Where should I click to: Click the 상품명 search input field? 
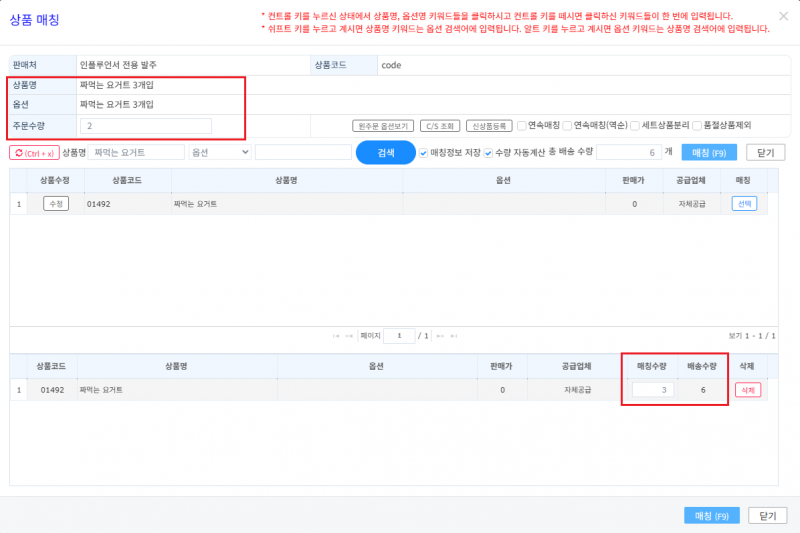[x=136, y=153]
